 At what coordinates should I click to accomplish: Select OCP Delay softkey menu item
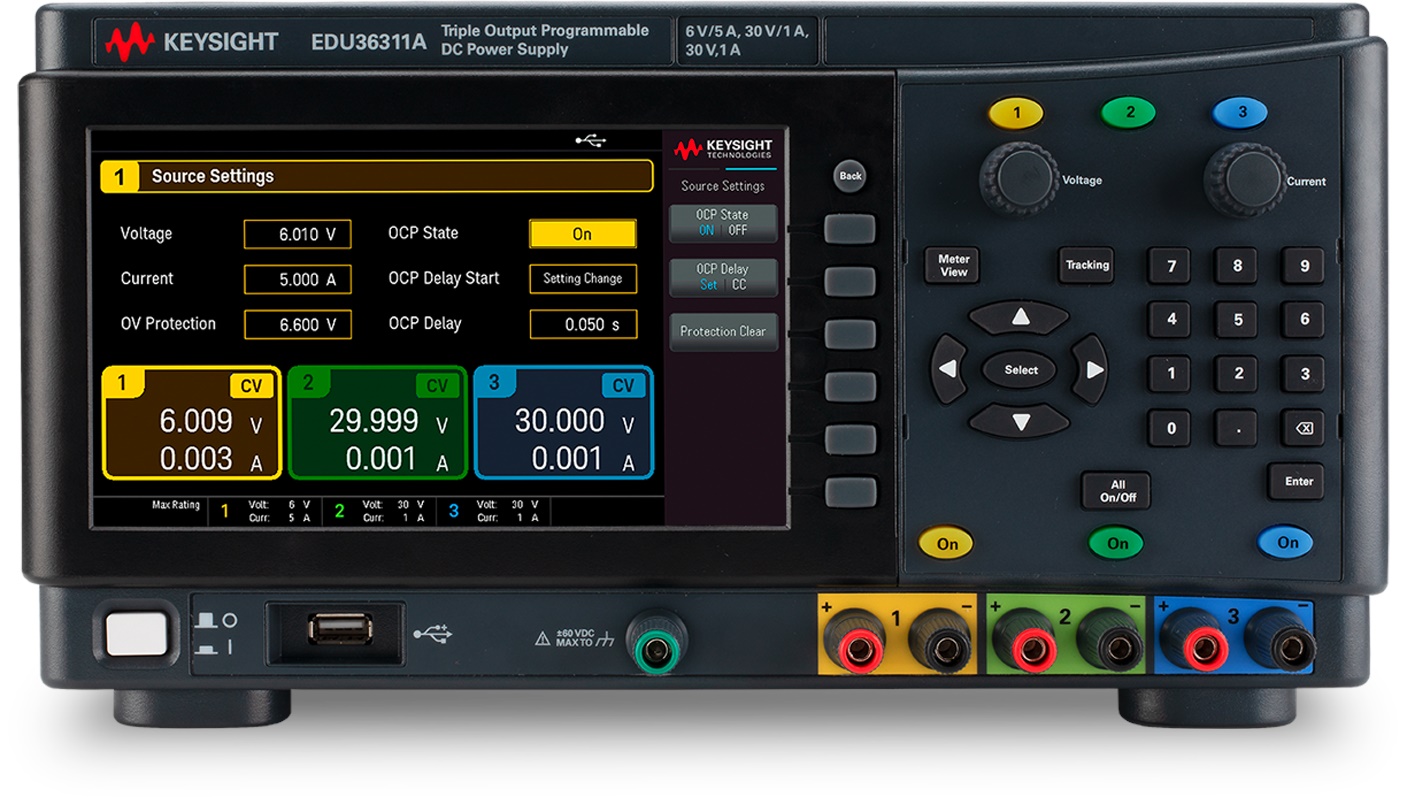point(723,277)
